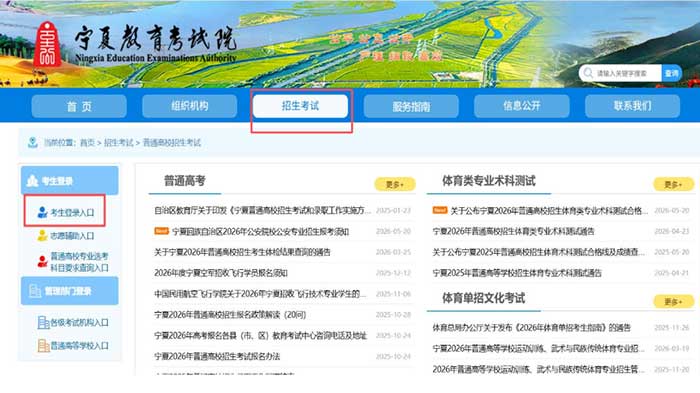Click the 各级考试机构入口 building icon
Image resolution: width=700 pixels, height=393 pixels.
[43, 322]
